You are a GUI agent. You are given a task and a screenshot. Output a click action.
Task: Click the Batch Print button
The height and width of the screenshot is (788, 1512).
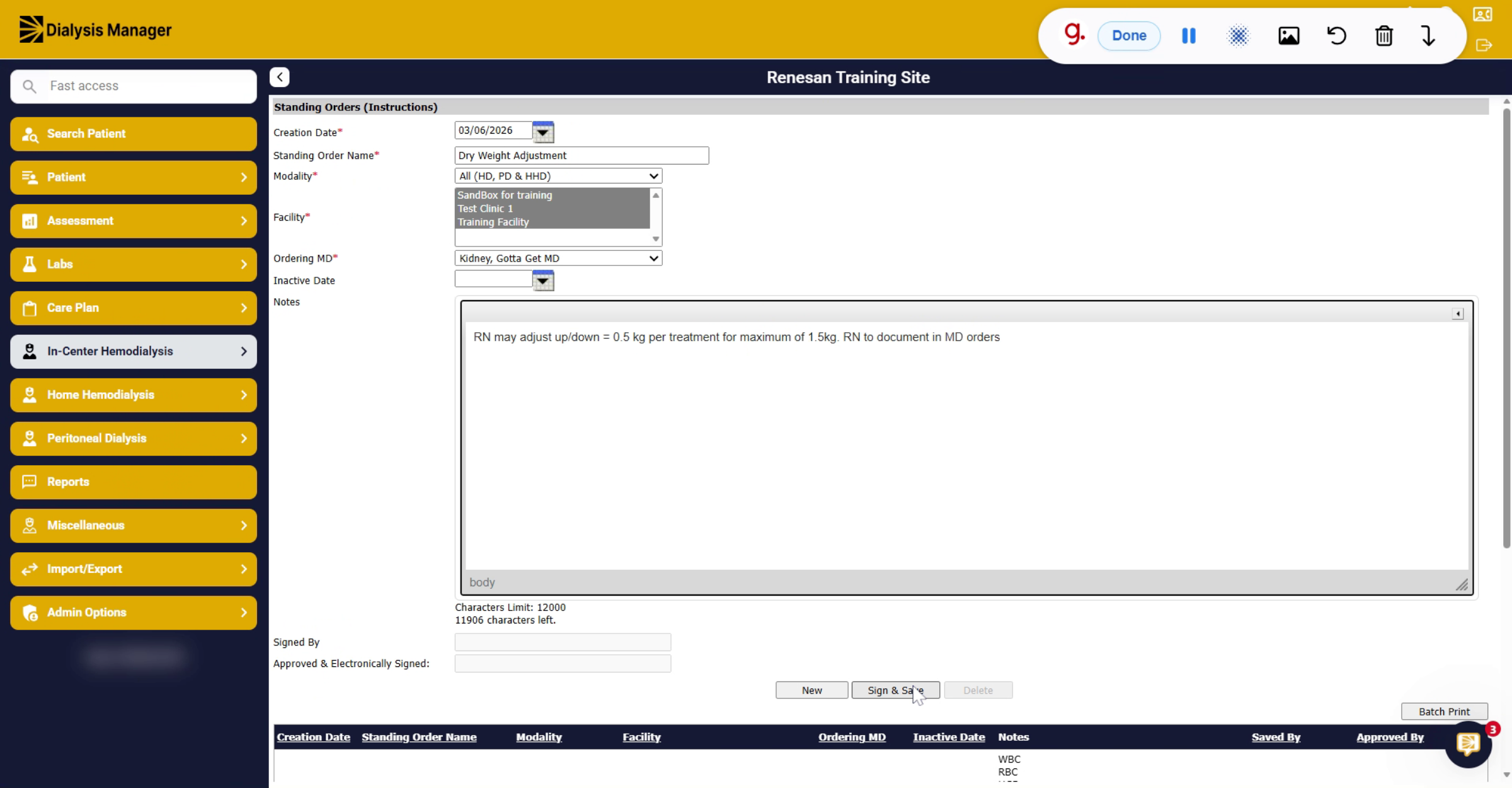tap(1444, 712)
